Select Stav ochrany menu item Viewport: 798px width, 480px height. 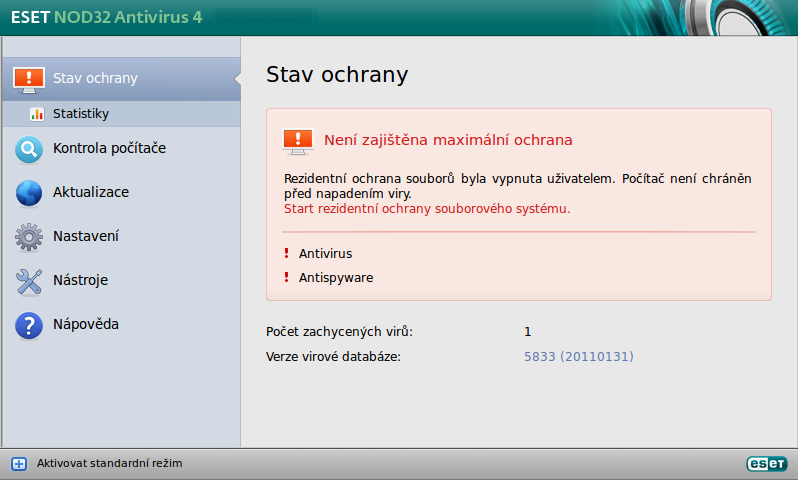click(x=122, y=79)
